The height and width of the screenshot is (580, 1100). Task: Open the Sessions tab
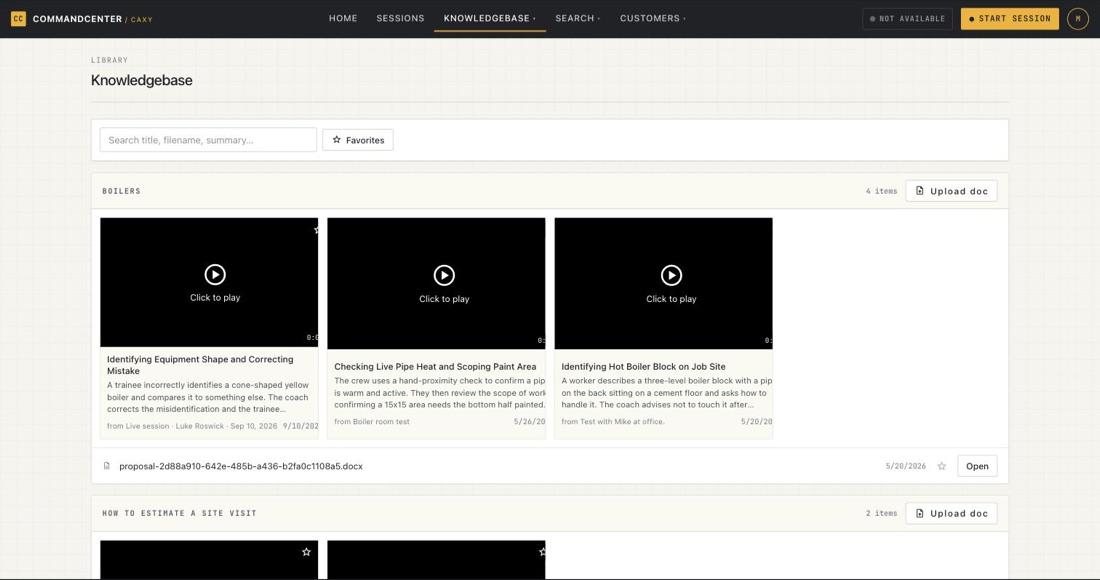pos(400,18)
